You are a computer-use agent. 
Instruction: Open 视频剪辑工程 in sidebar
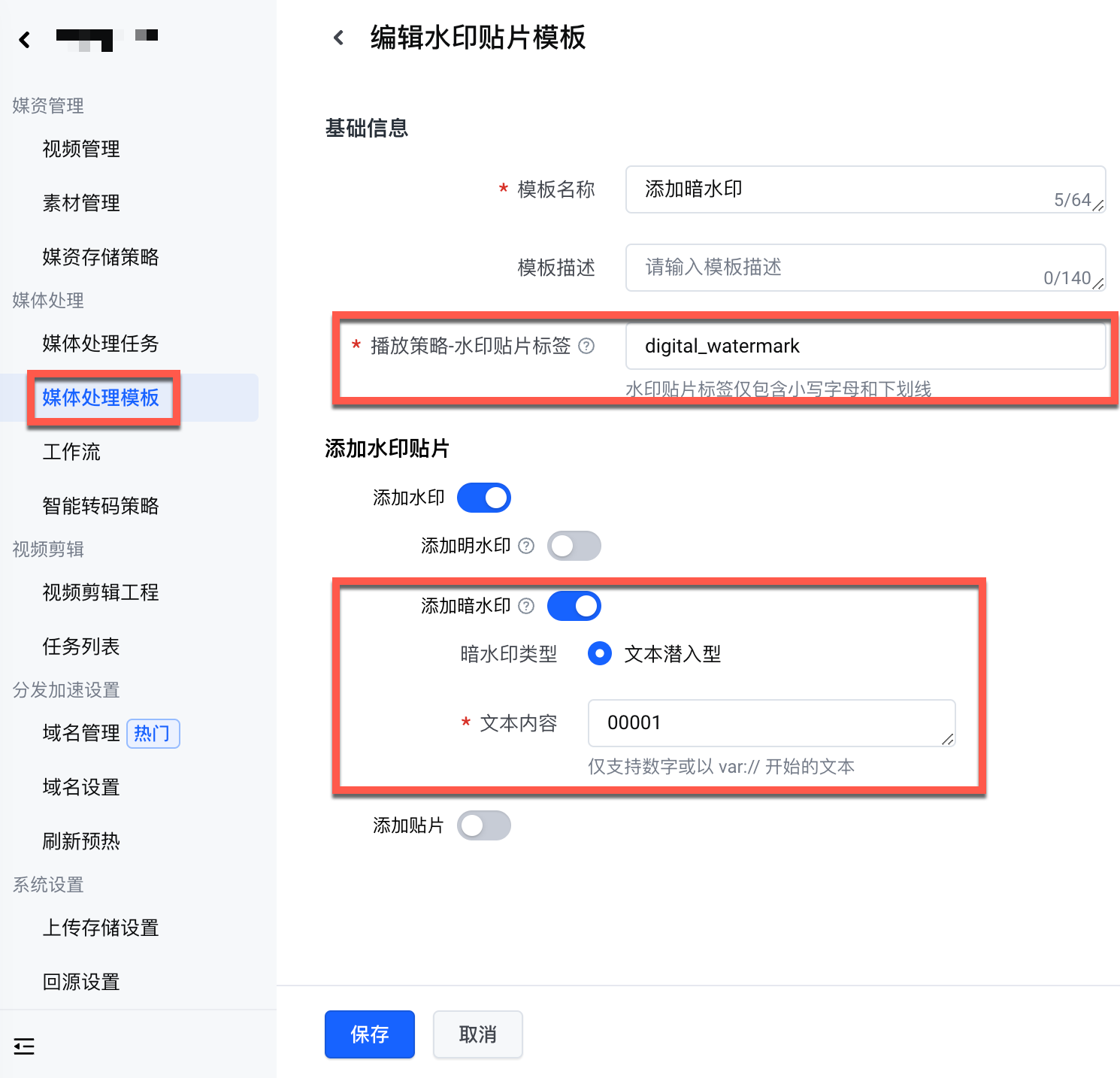101,592
